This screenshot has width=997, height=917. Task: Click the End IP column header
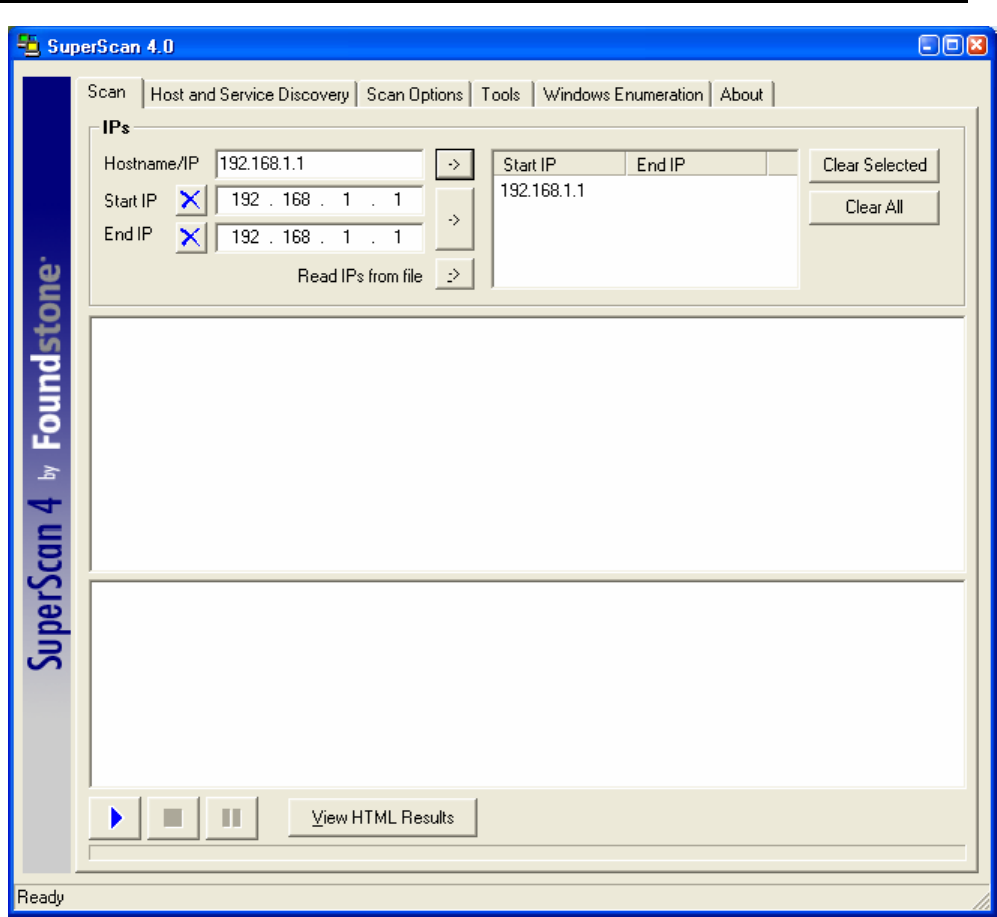[x=696, y=165]
